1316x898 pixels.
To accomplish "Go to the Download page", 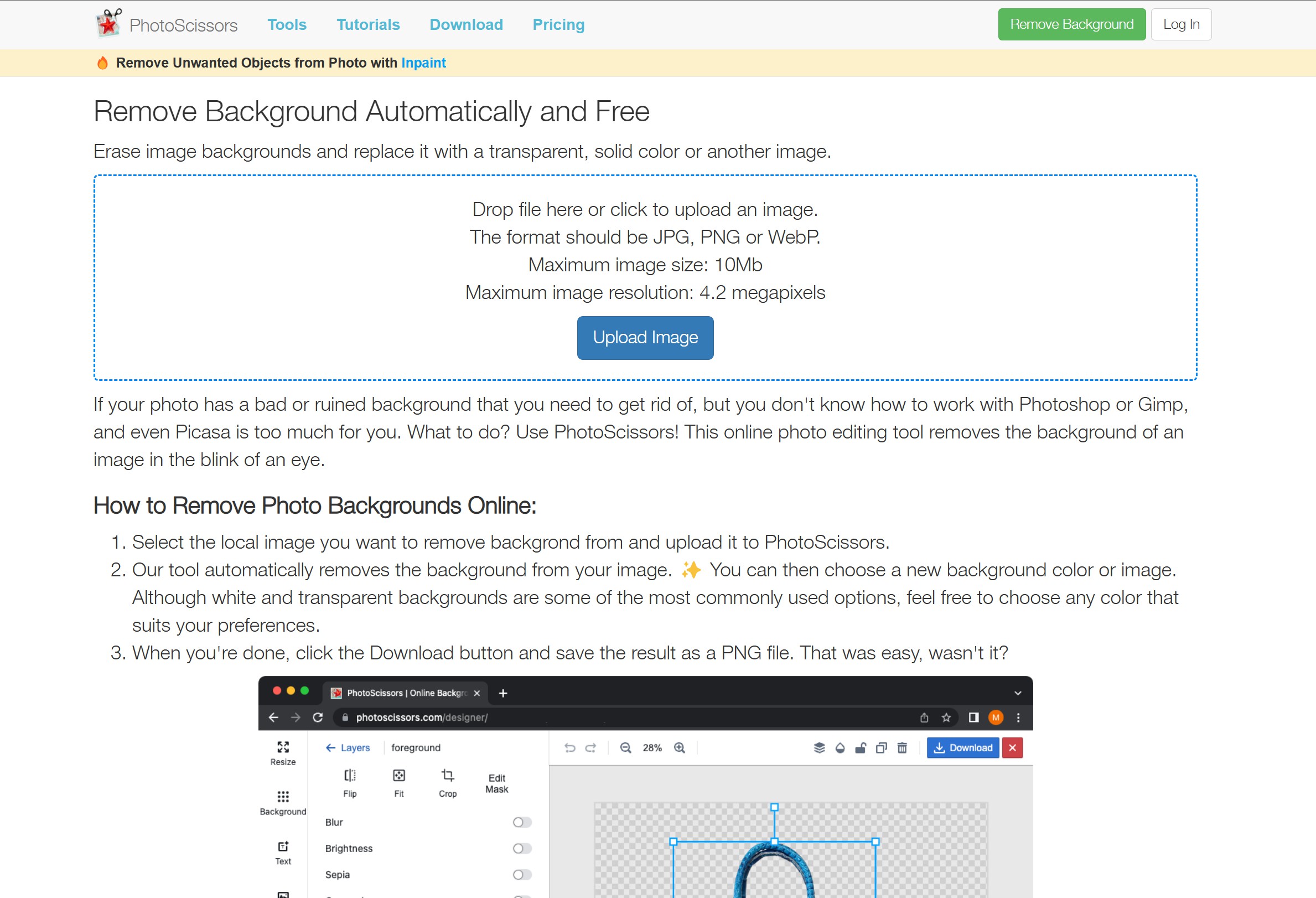I will (466, 24).
